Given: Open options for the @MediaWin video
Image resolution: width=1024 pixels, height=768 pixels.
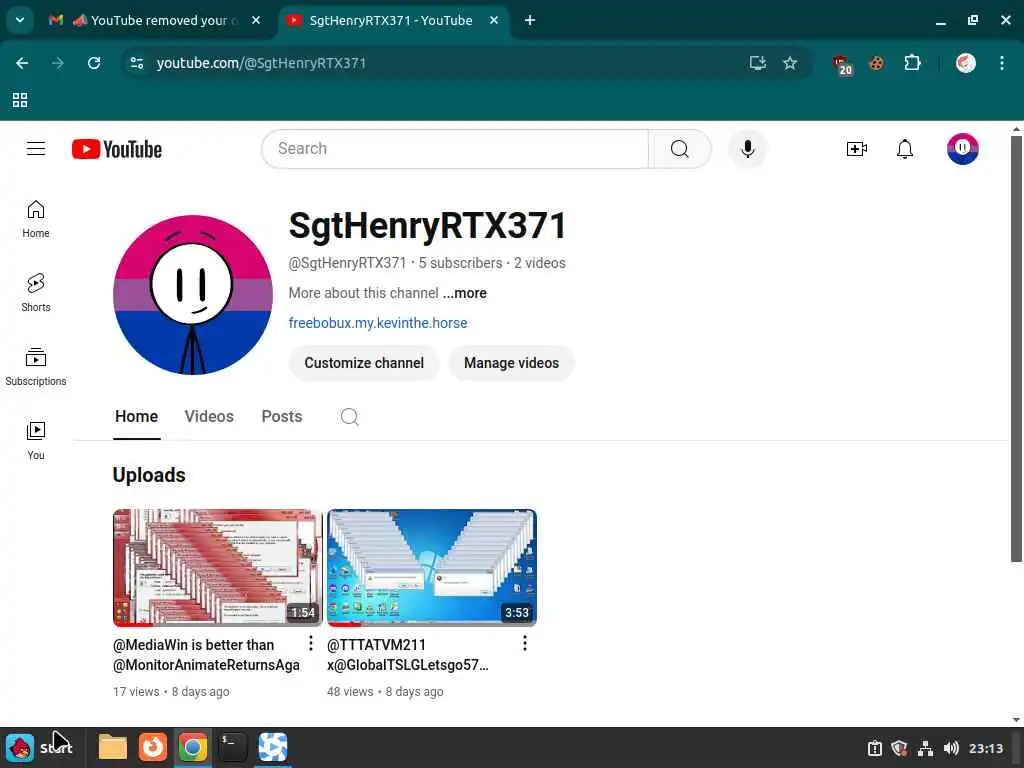Looking at the screenshot, I should [311, 643].
